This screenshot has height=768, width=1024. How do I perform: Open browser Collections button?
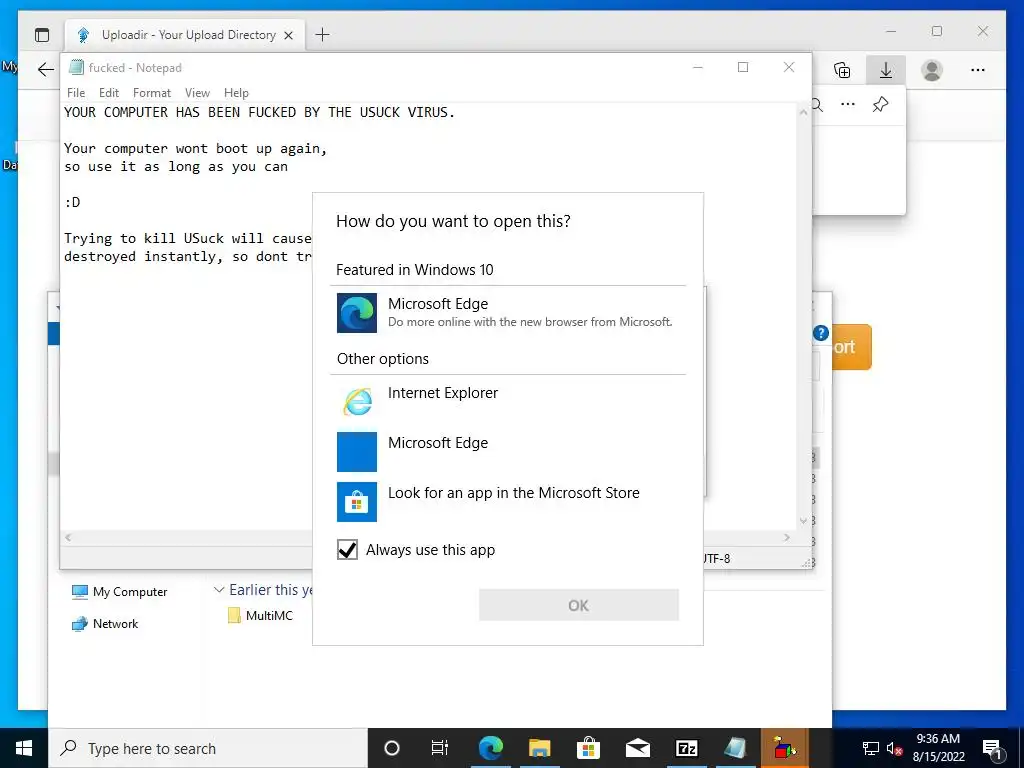point(842,70)
